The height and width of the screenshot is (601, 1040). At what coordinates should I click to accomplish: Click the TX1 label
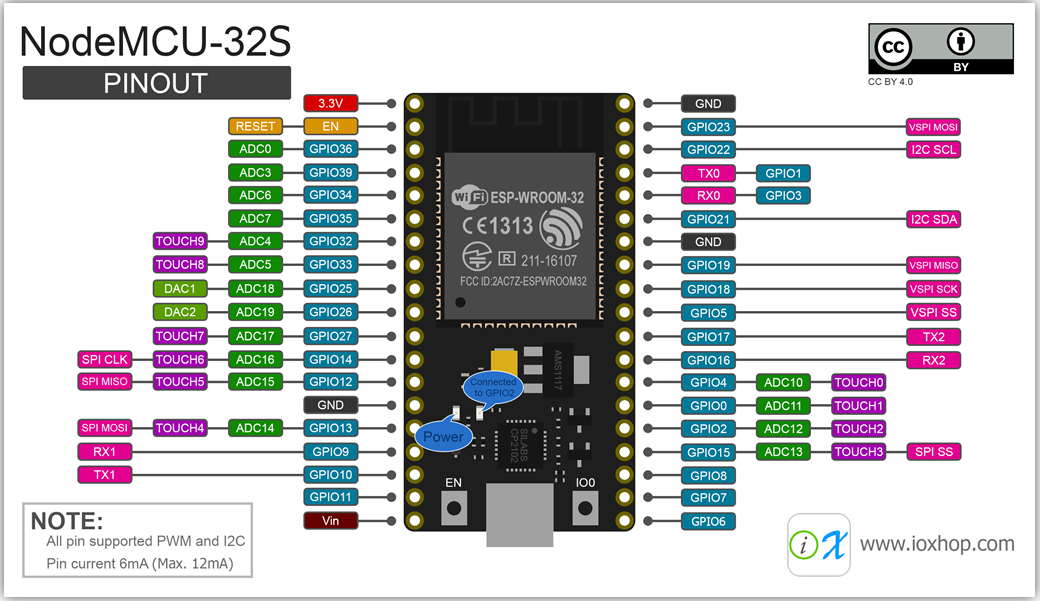(x=104, y=474)
